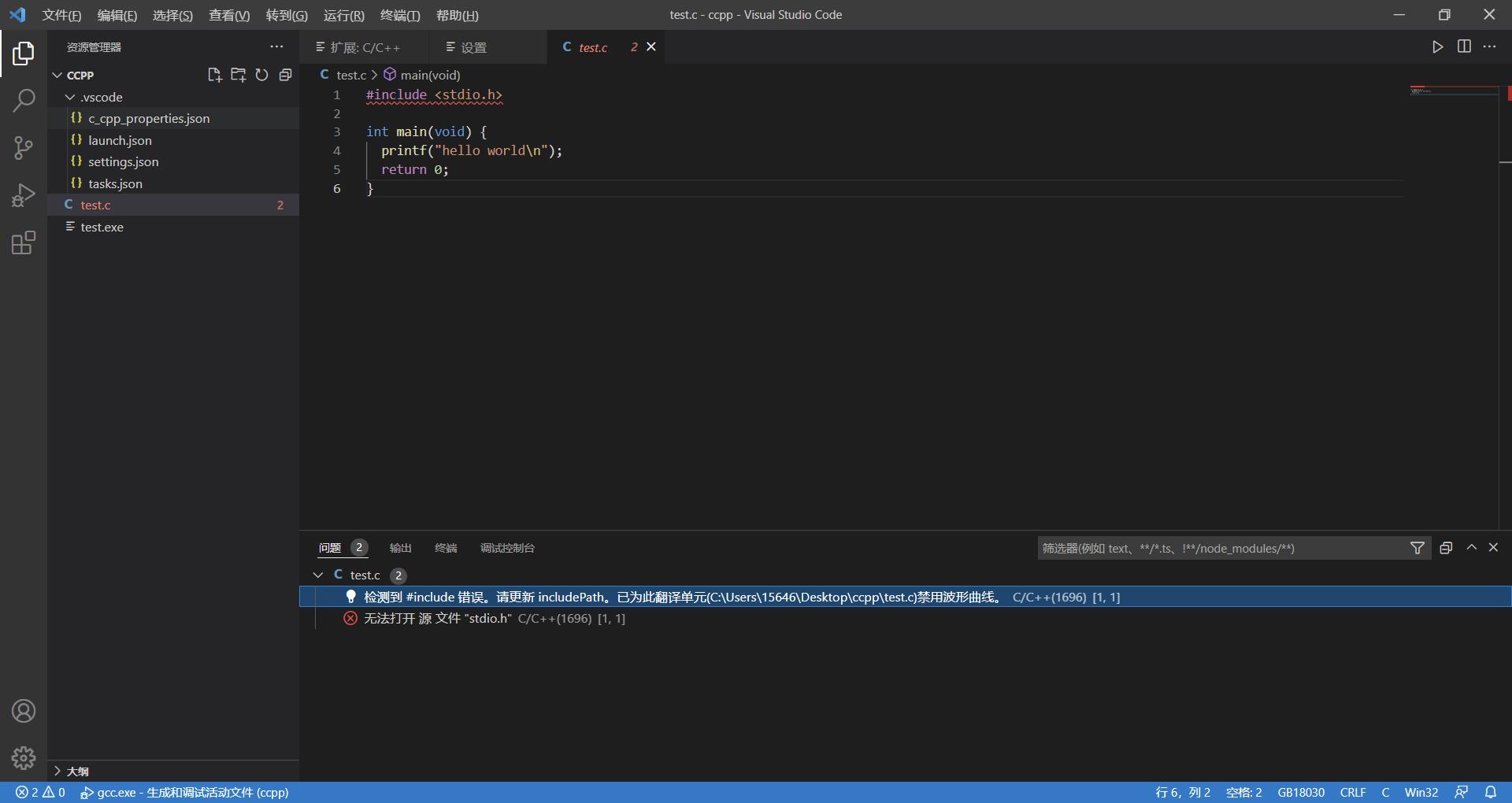The width and height of the screenshot is (1512, 803).
Task: Open the Source Control view icon
Action: 24,148
